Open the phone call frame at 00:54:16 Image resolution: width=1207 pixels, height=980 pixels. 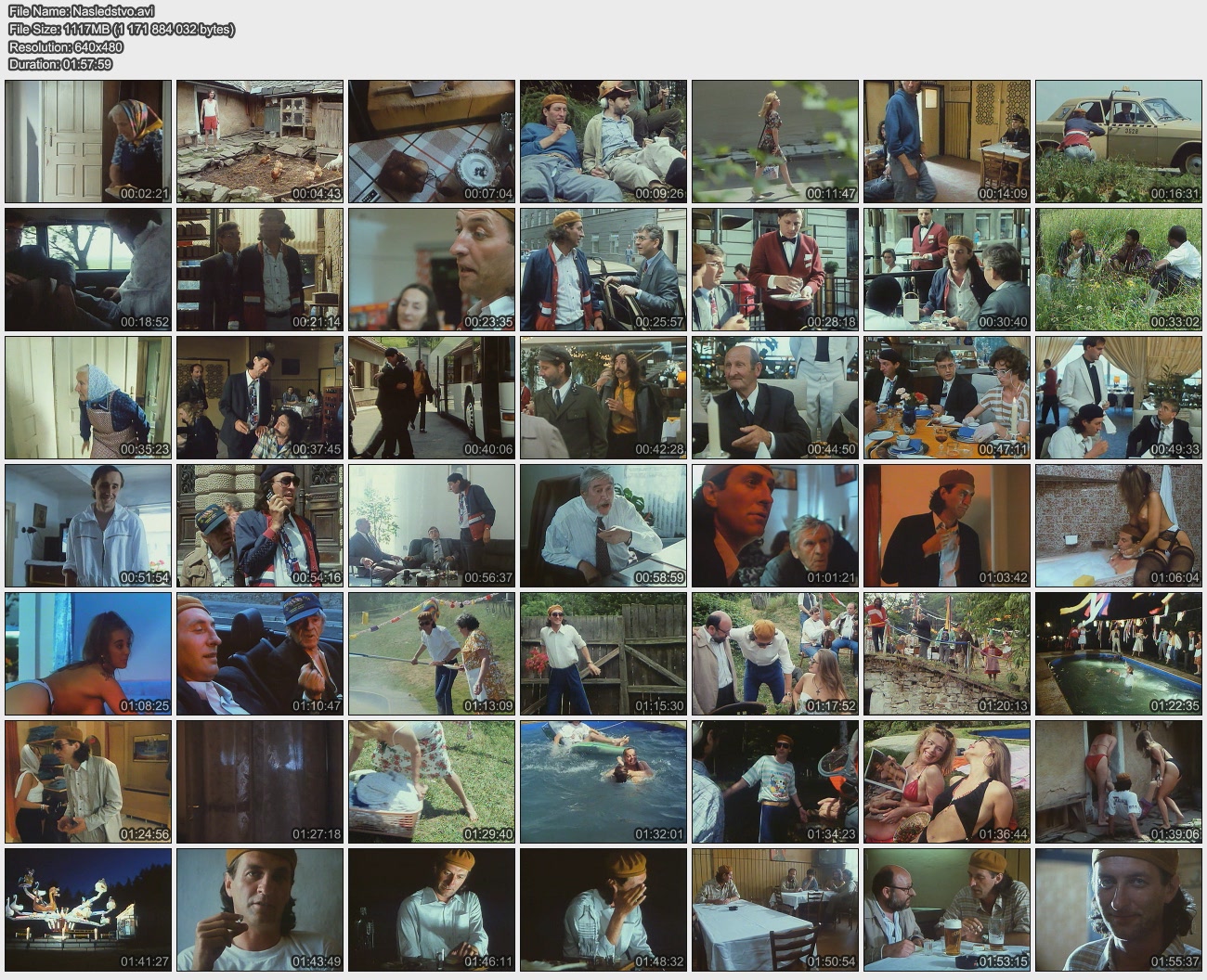260,525
